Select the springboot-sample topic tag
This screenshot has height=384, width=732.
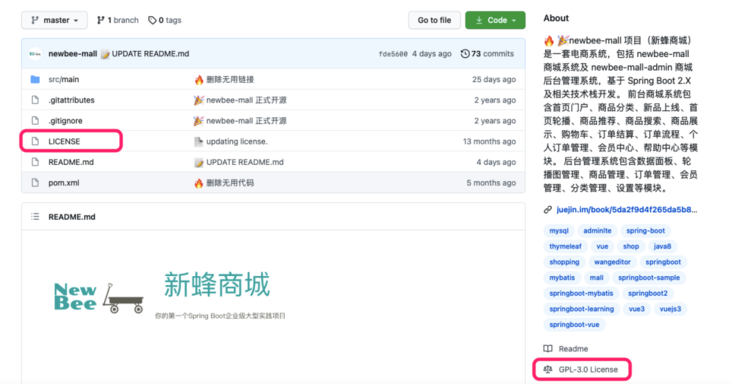coord(649,278)
